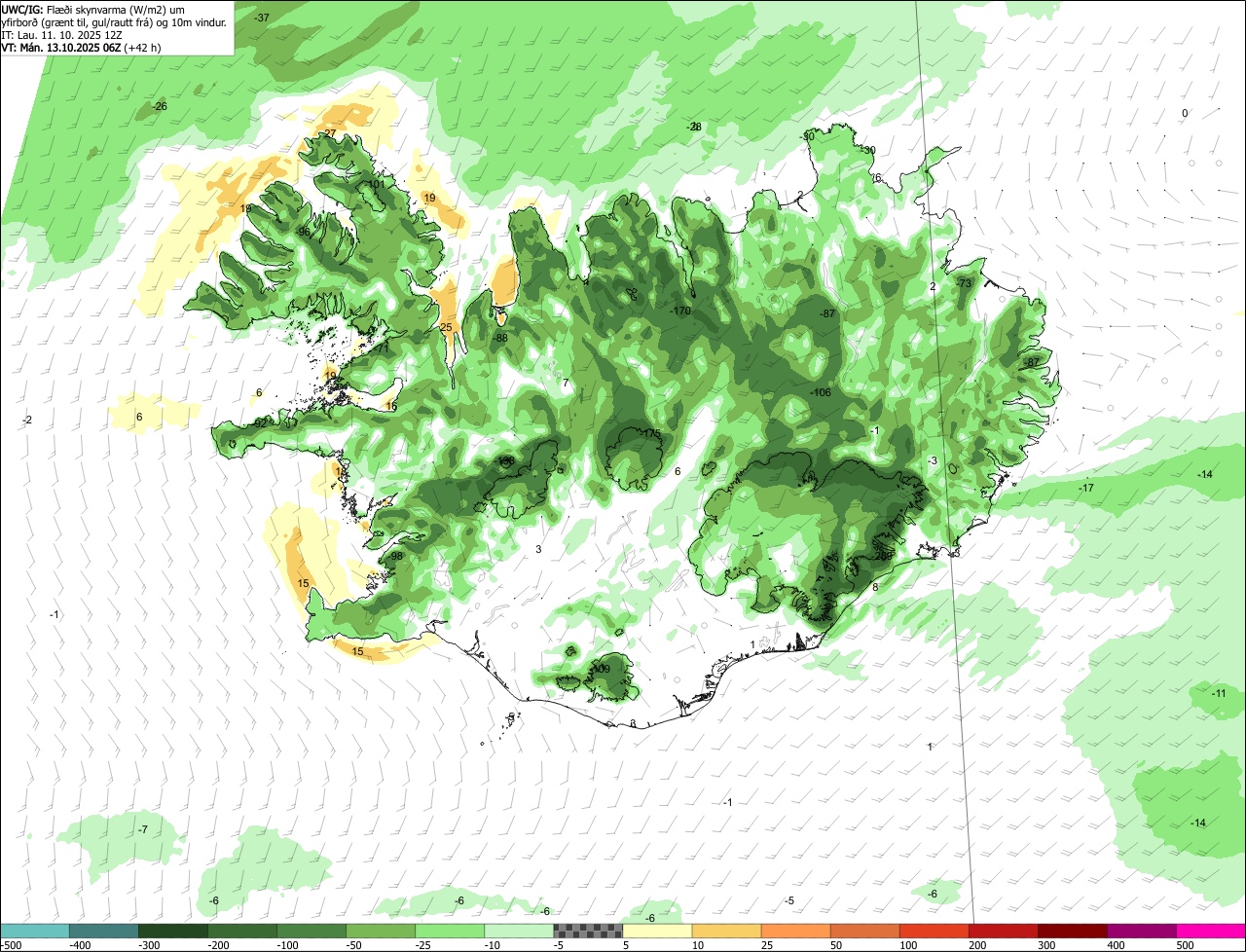Screen dimensions: 1246x952
Task: Click the legend swatch between -300 and -200
Action: click(x=172, y=931)
